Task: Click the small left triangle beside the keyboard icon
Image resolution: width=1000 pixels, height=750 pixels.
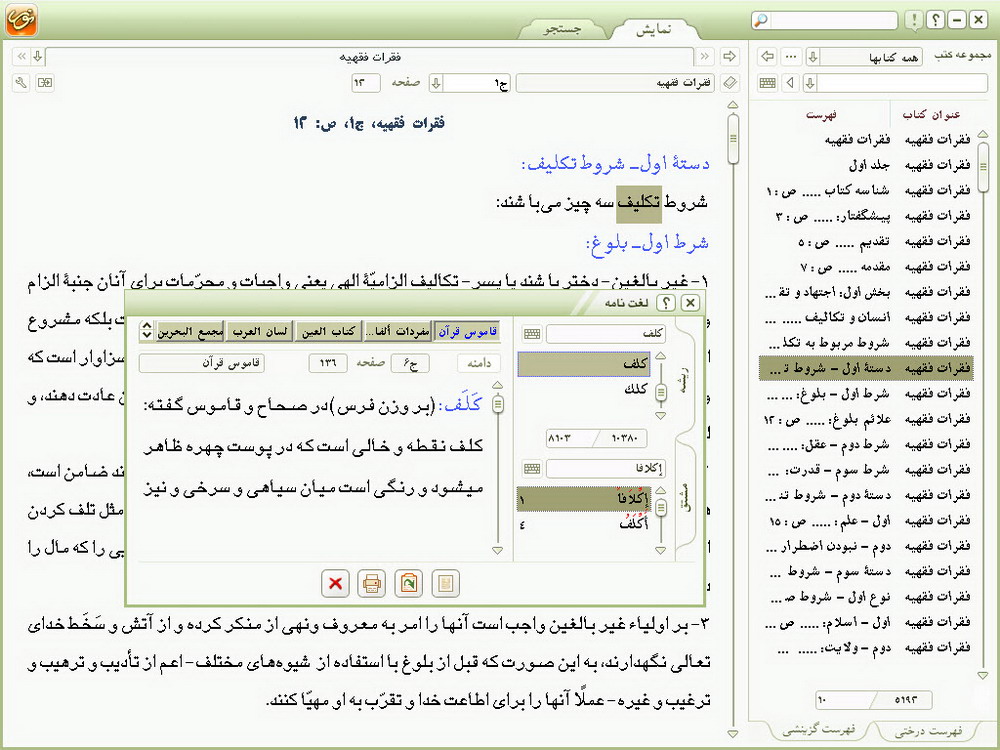Action: pyautogui.click(x=791, y=83)
